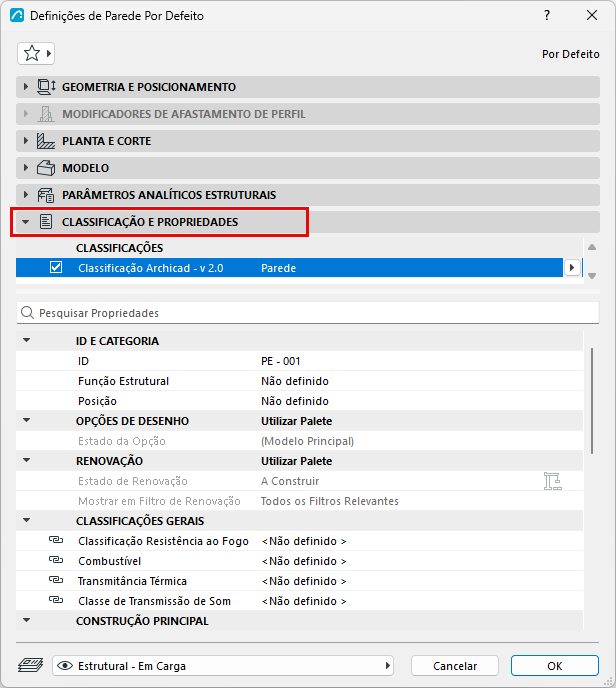Collapse the ID e Categoria group
The width and height of the screenshot is (616, 688).
pos(27,340)
